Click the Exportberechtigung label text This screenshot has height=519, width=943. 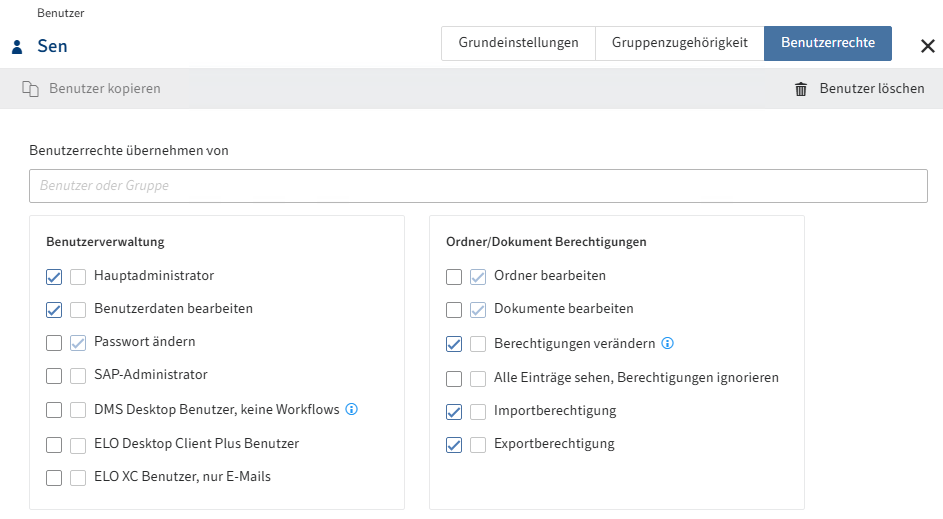pos(554,444)
